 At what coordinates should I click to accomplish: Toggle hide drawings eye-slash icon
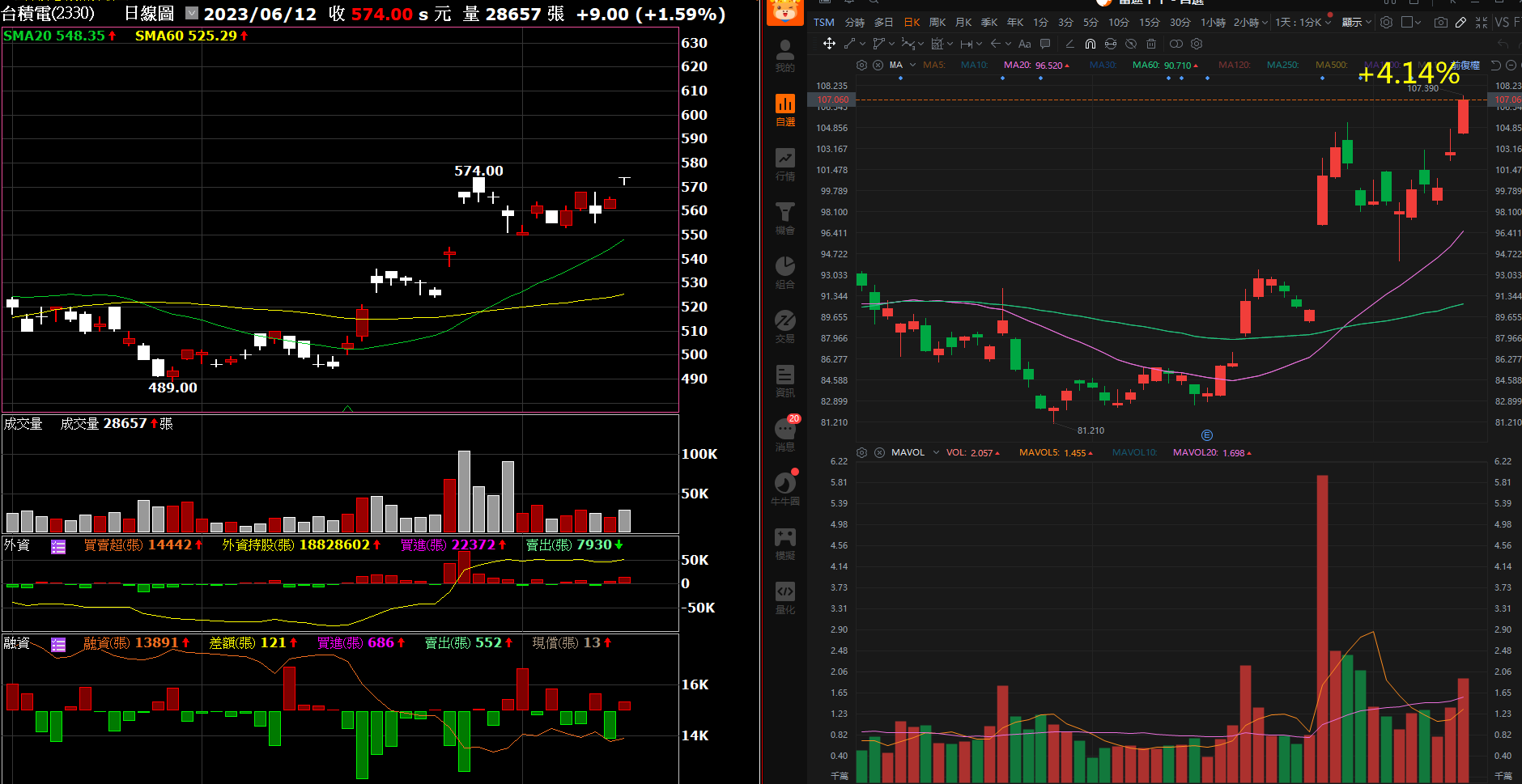(1131, 44)
